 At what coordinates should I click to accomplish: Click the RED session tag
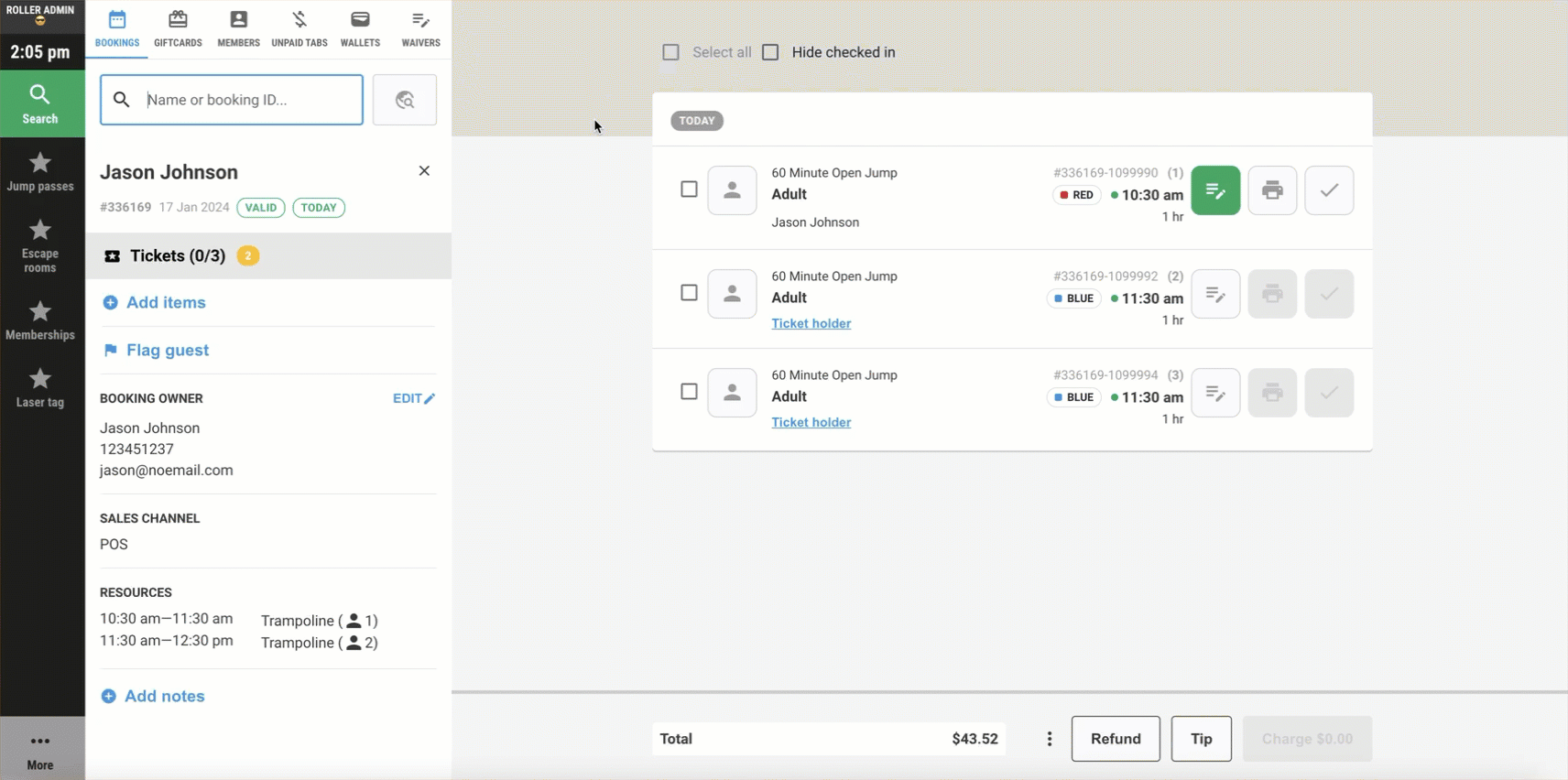coord(1077,195)
